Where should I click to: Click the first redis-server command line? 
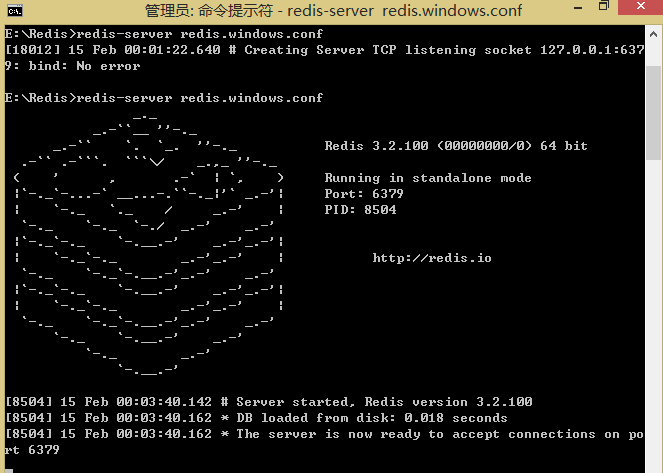[164, 34]
